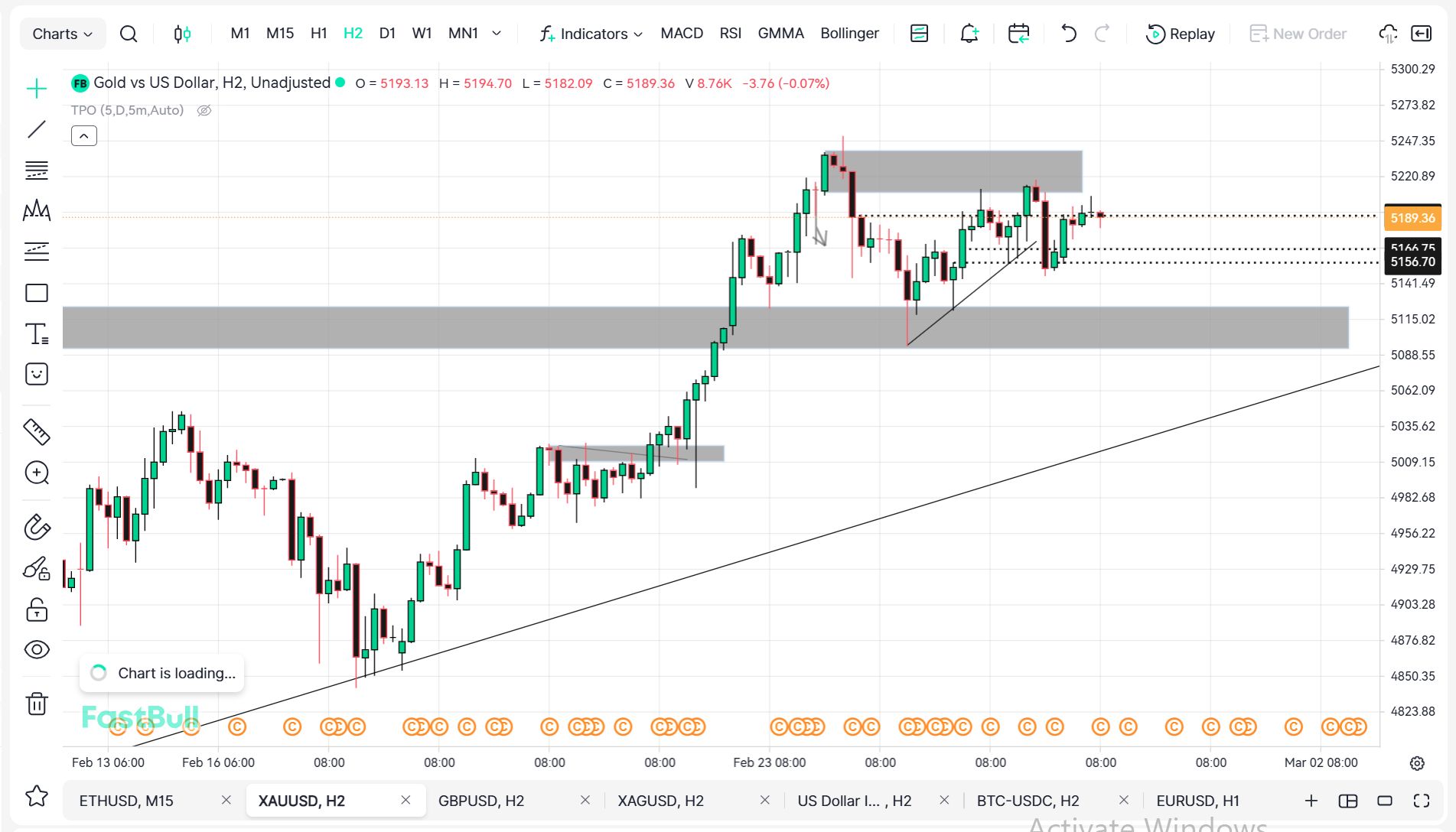
Task: Select the text annotation tool
Action: [x=37, y=334]
